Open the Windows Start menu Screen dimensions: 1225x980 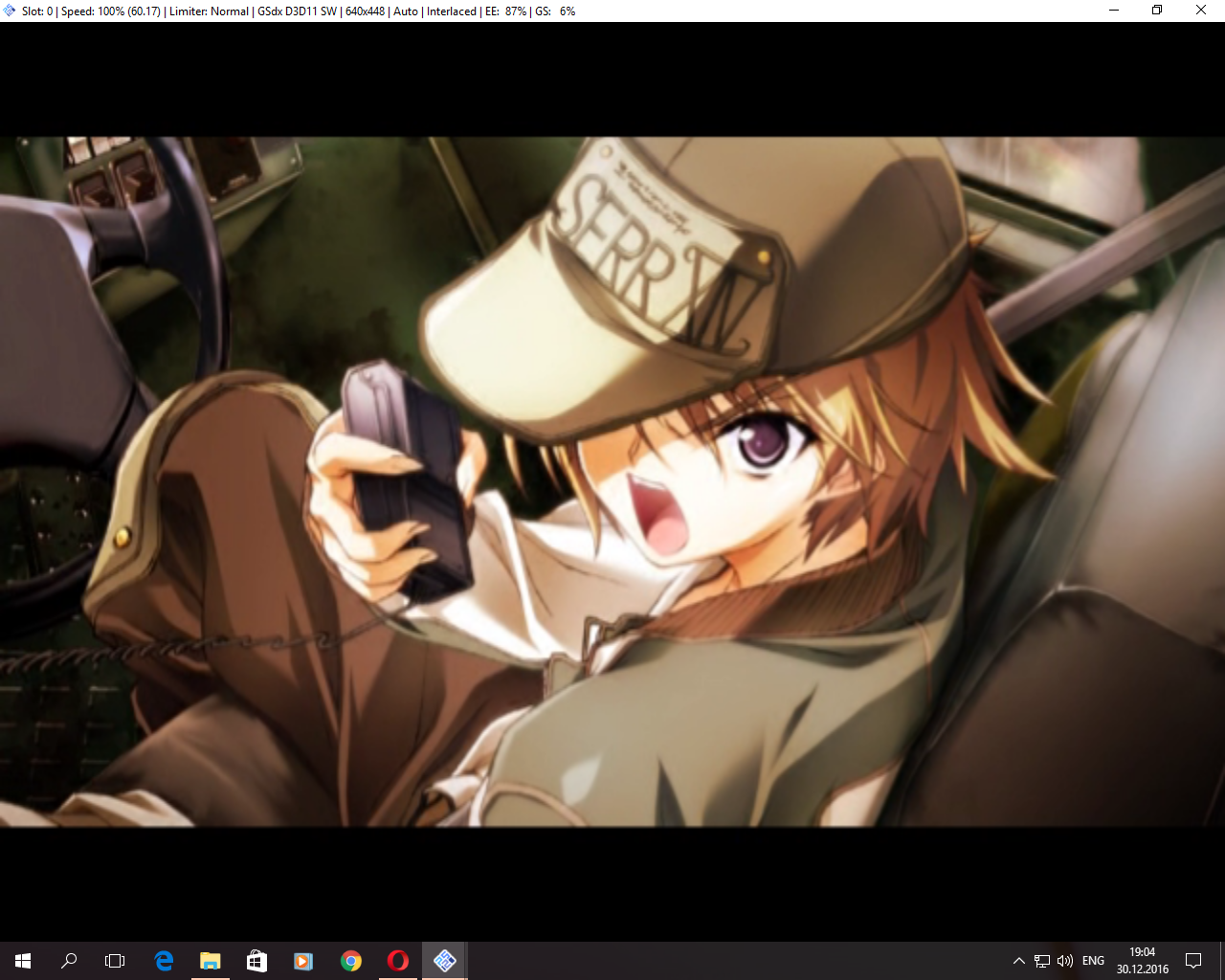point(23,961)
